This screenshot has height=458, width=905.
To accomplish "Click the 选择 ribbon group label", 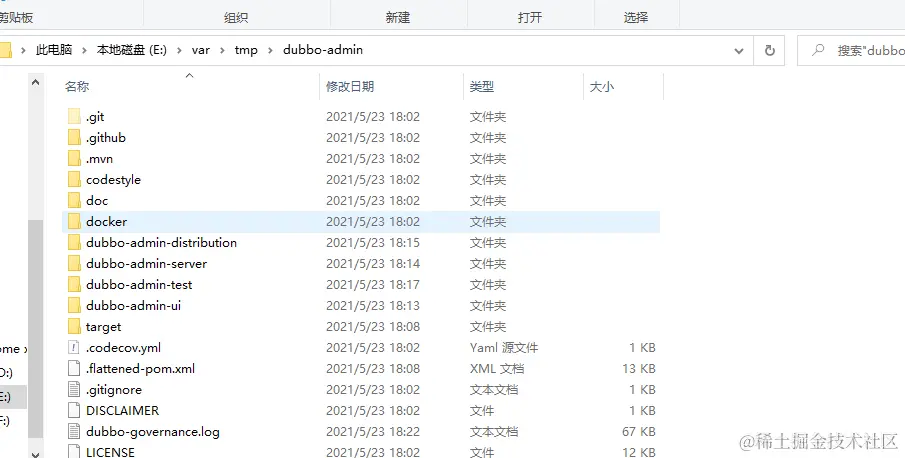I will 636,18.
